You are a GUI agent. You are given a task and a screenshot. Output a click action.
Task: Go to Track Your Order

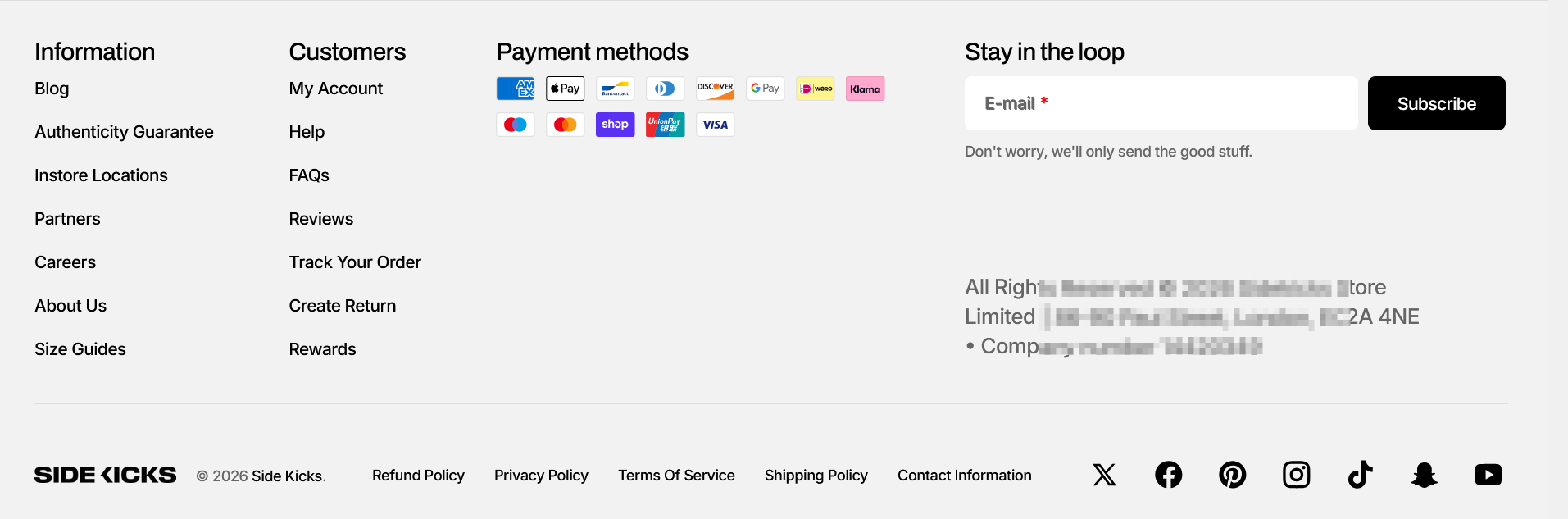355,262
